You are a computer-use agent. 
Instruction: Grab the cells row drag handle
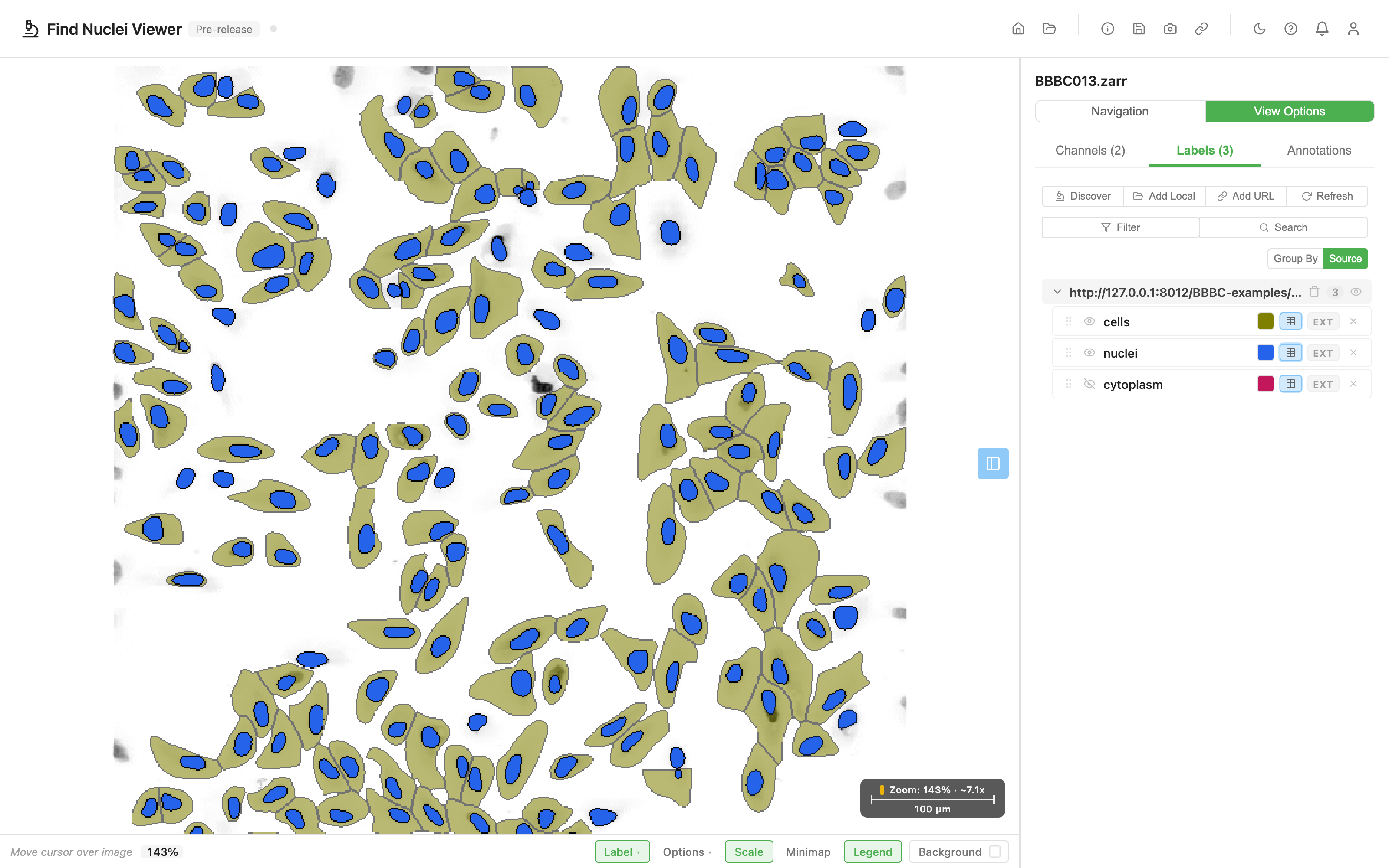pos(1068,322)
